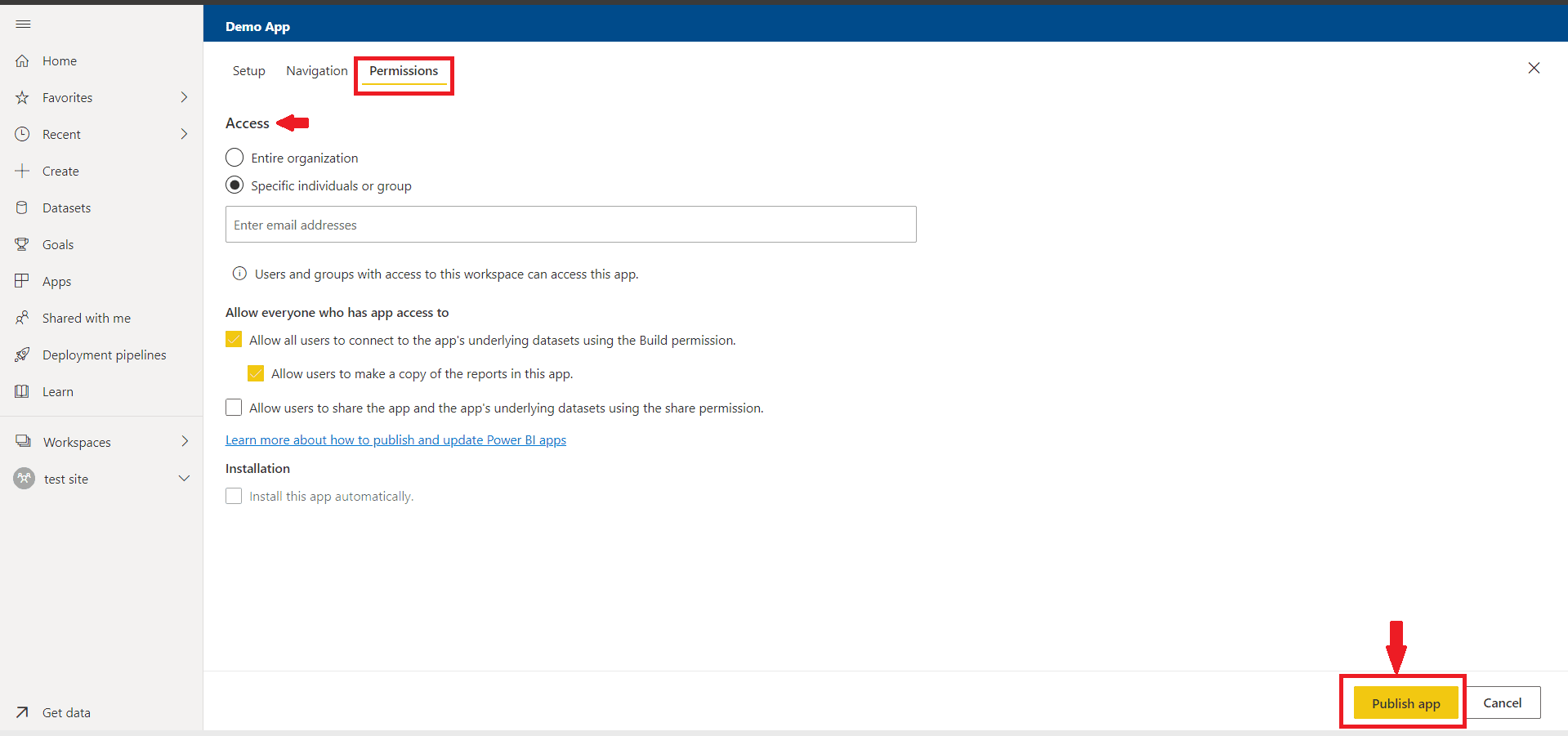Uncheck allow users to copy reports

(256, 373)
